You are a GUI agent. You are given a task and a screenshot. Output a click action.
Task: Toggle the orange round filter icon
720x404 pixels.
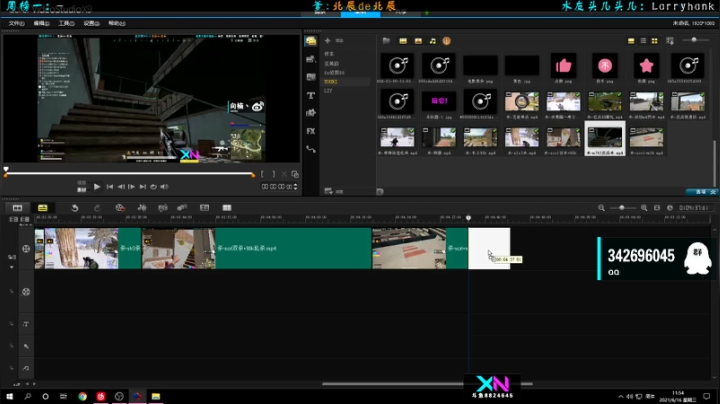coord(446,41)
